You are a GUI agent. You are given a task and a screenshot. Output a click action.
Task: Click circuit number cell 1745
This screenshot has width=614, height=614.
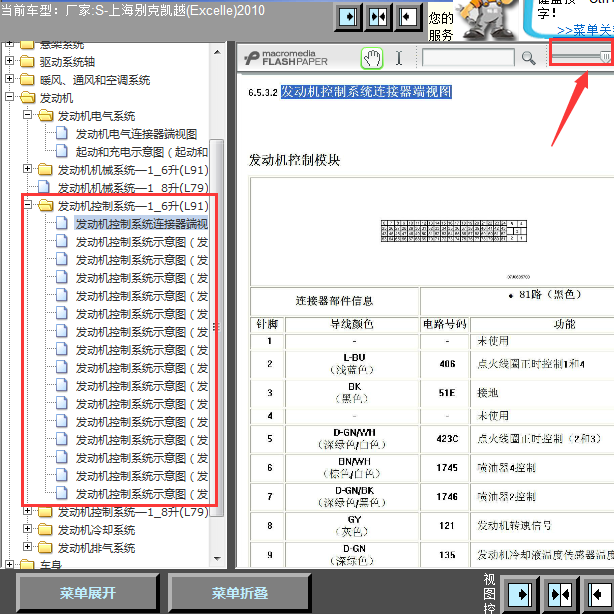pyautogui.click(x=447, y=468)
